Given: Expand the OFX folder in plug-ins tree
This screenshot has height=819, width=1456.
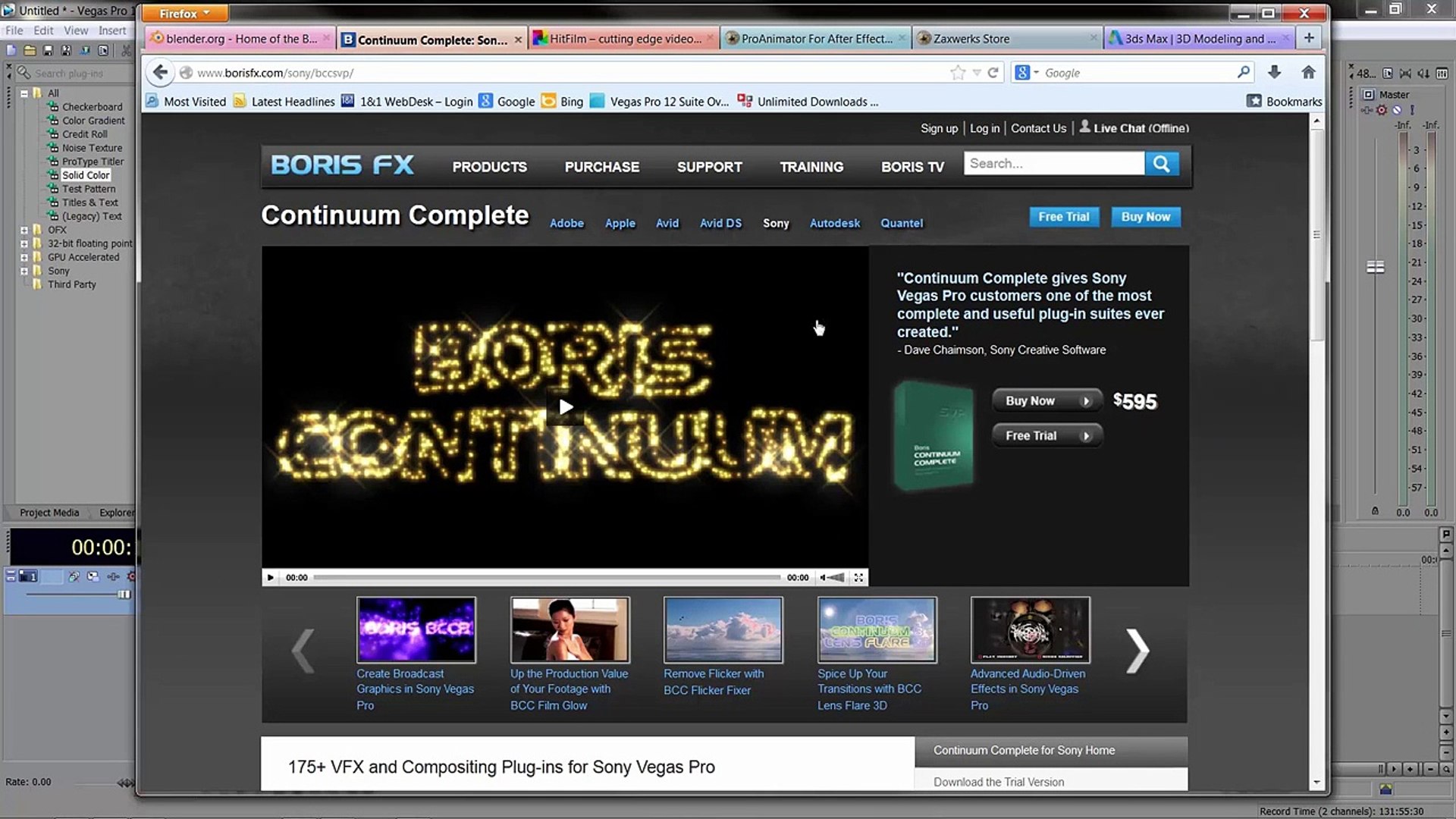Looking at the screenshot, I should 24,230.
